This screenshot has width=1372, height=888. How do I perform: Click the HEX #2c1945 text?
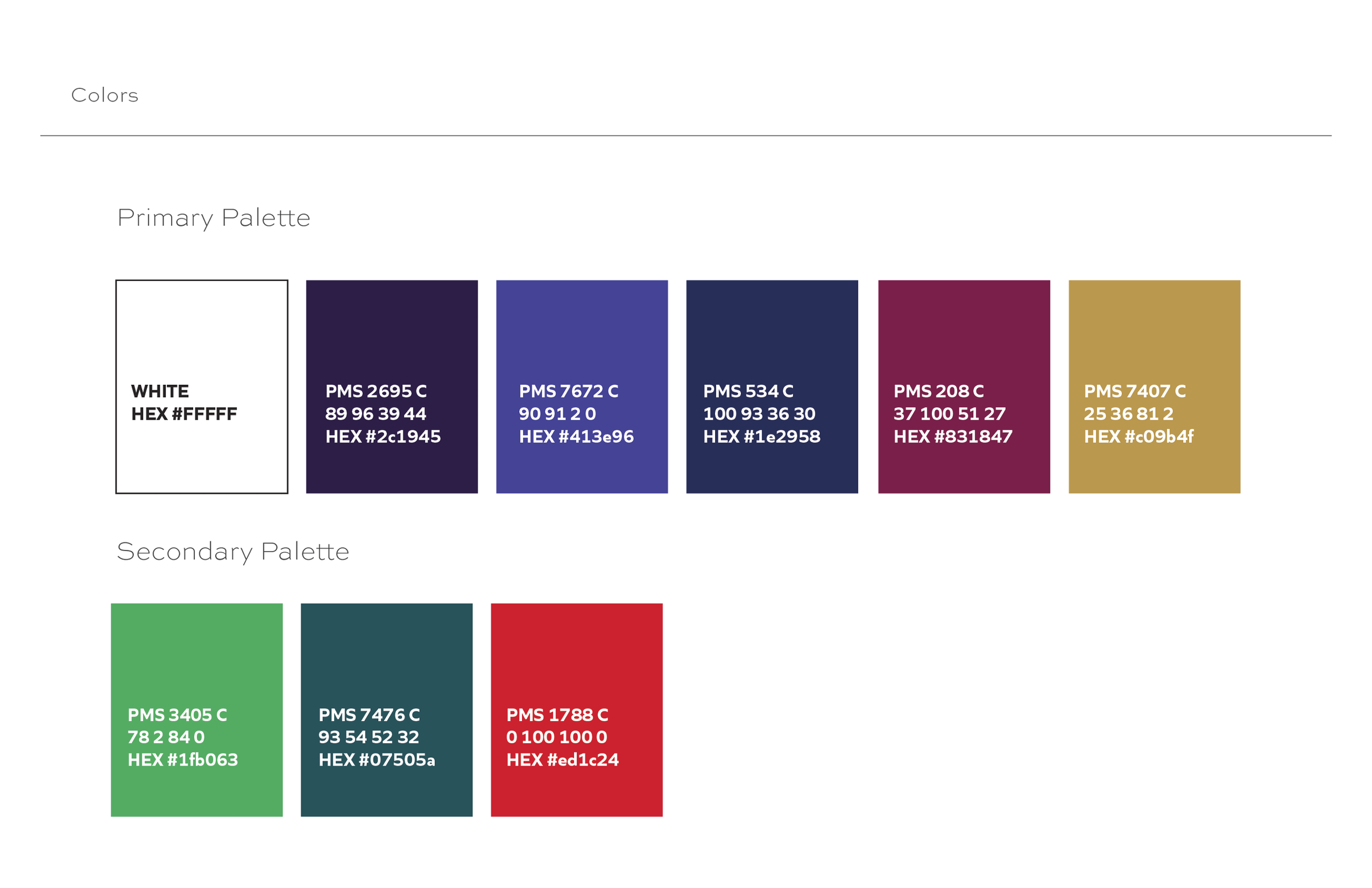coord(383,436)
